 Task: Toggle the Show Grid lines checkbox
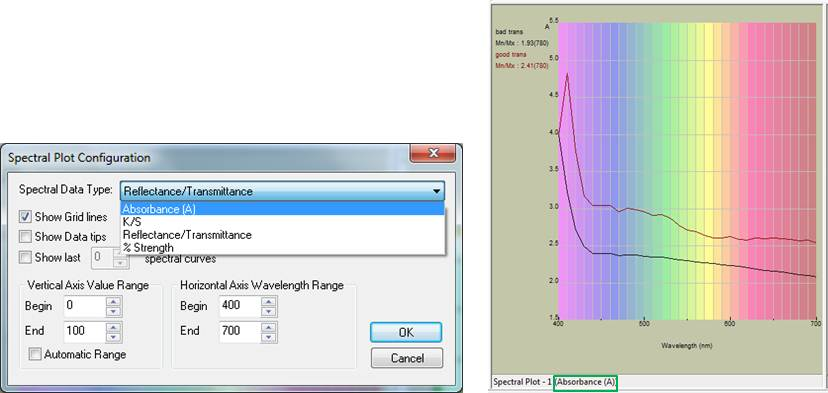[25, 217]
